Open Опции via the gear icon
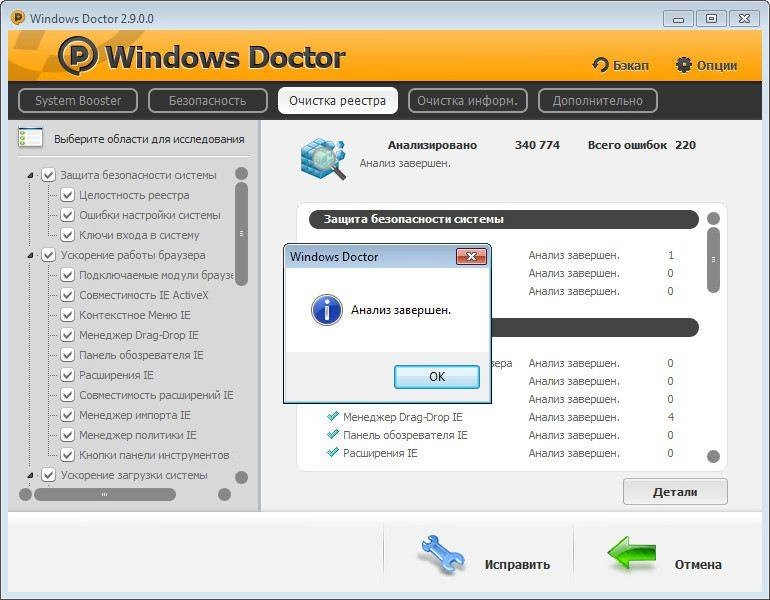770x600 pixels. 683,65
